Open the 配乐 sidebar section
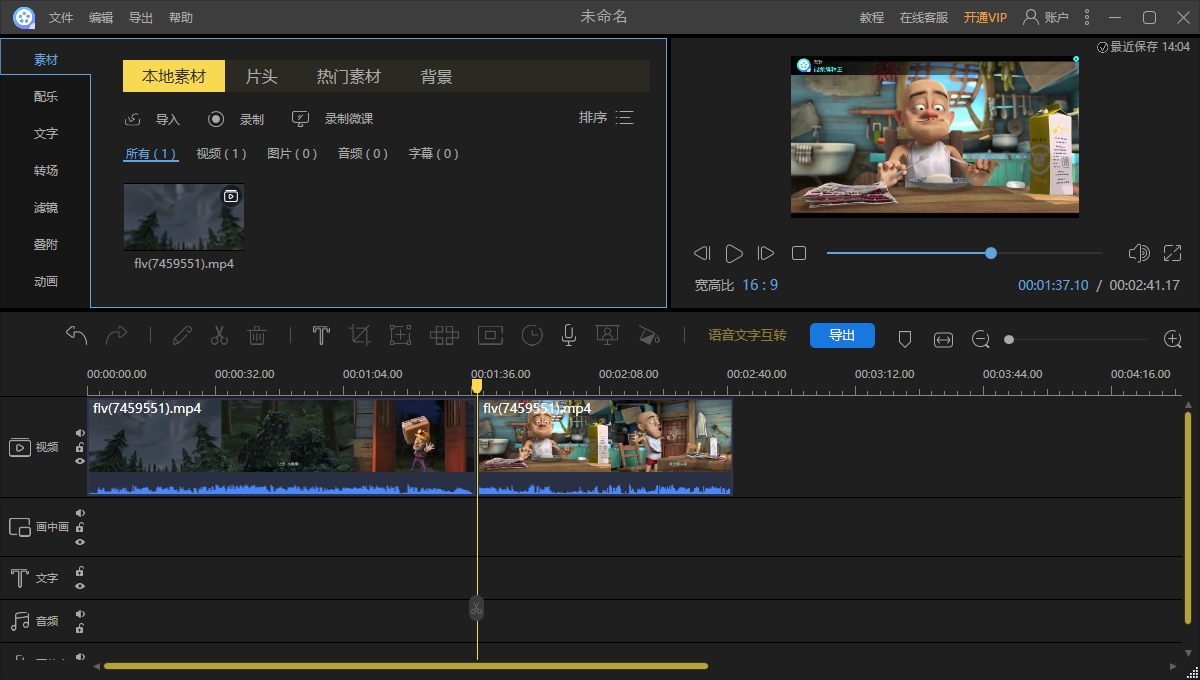 click(x=46, y=97)
